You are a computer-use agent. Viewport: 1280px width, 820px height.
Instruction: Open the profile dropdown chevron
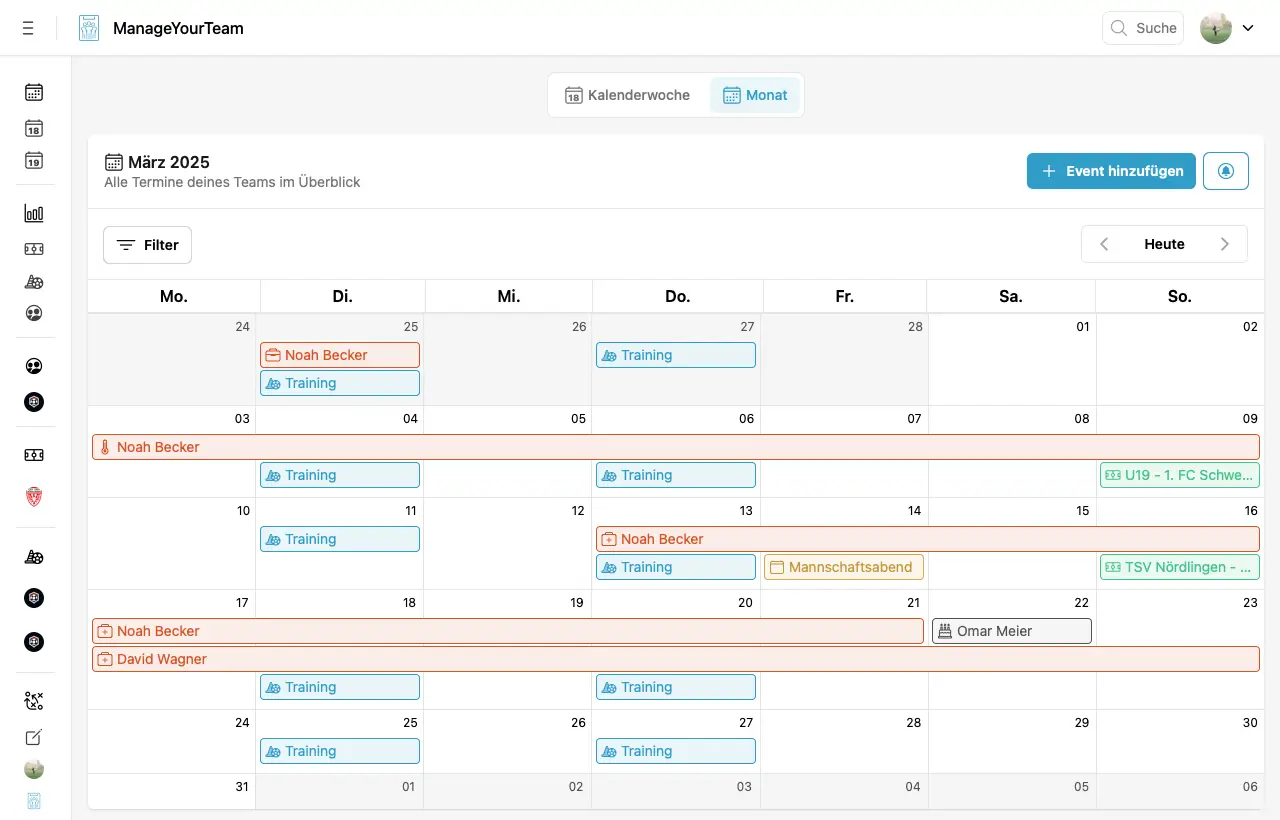pos(1248,27)
